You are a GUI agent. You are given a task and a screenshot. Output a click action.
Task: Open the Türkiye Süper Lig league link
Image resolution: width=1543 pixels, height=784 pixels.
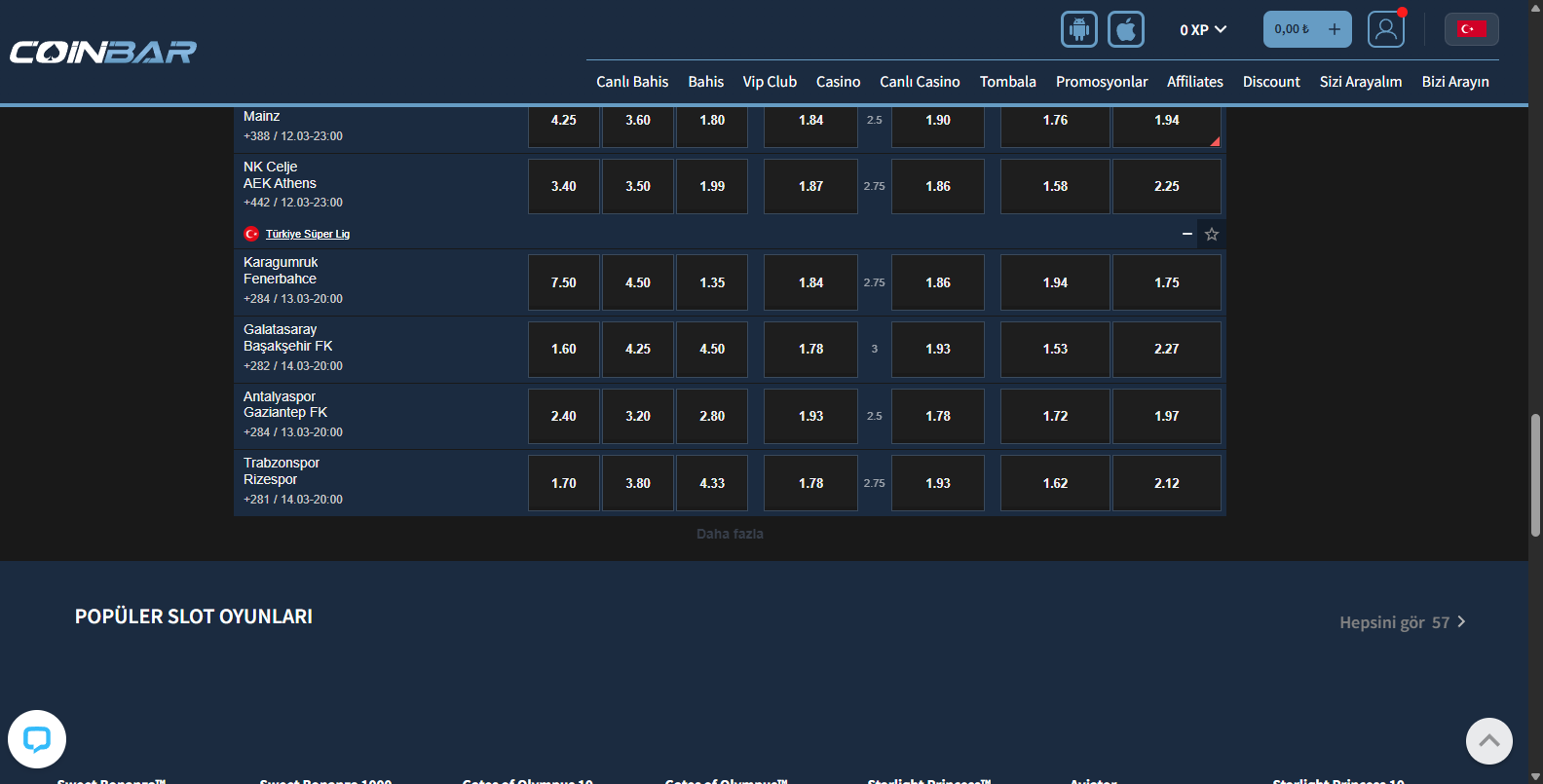[308, 234]
